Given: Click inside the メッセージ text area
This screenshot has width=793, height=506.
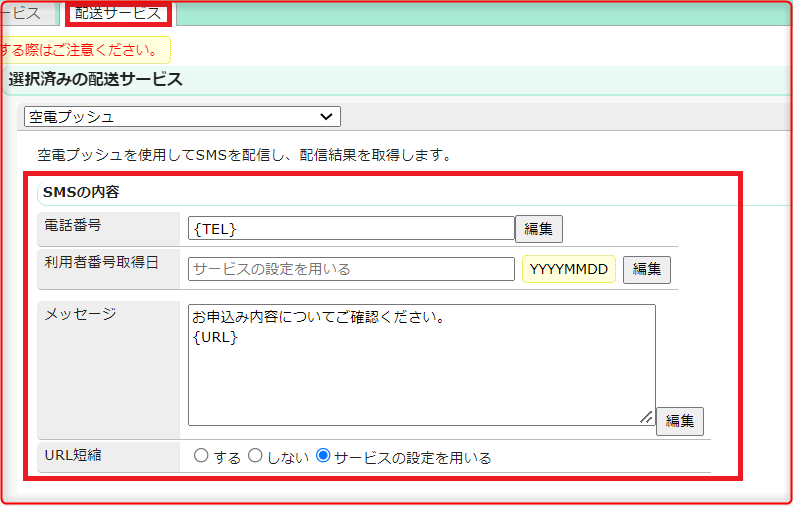Looking at the screenshot, I should 421,365.
